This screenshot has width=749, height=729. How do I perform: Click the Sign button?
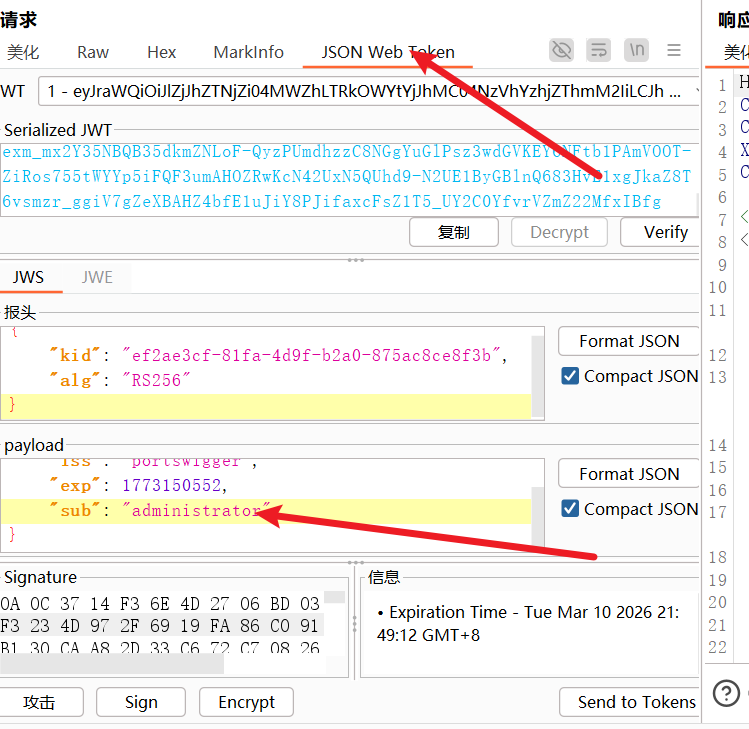coord(141,702)
